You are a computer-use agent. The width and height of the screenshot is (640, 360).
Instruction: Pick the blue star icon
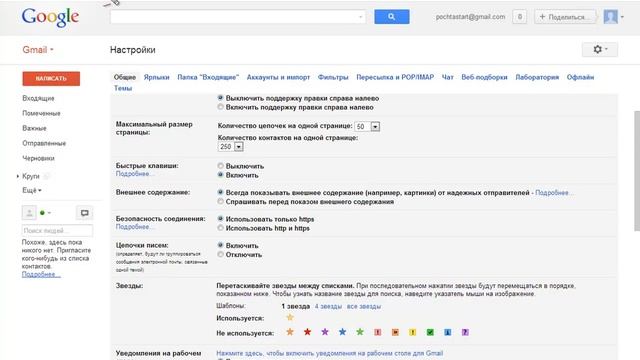click(x=342, y=332)
